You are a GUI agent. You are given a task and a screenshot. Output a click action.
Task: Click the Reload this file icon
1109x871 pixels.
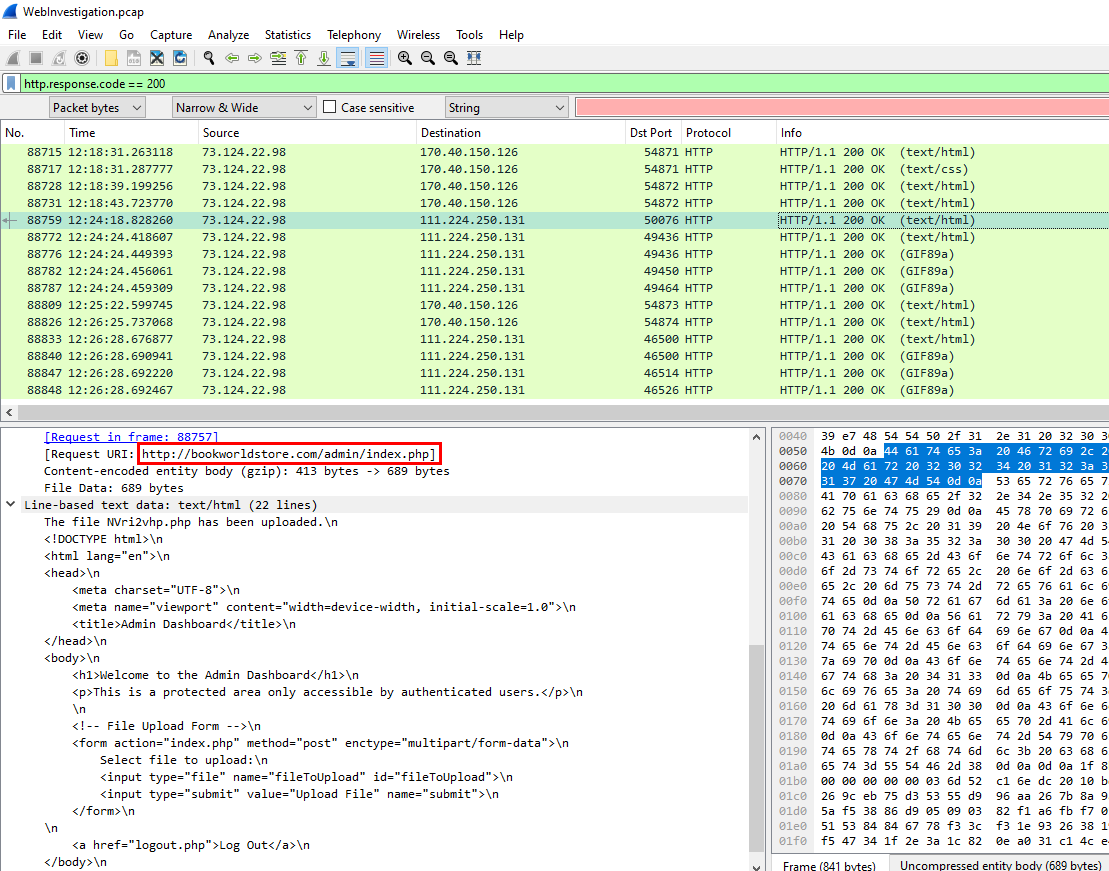tap(180, 58)
